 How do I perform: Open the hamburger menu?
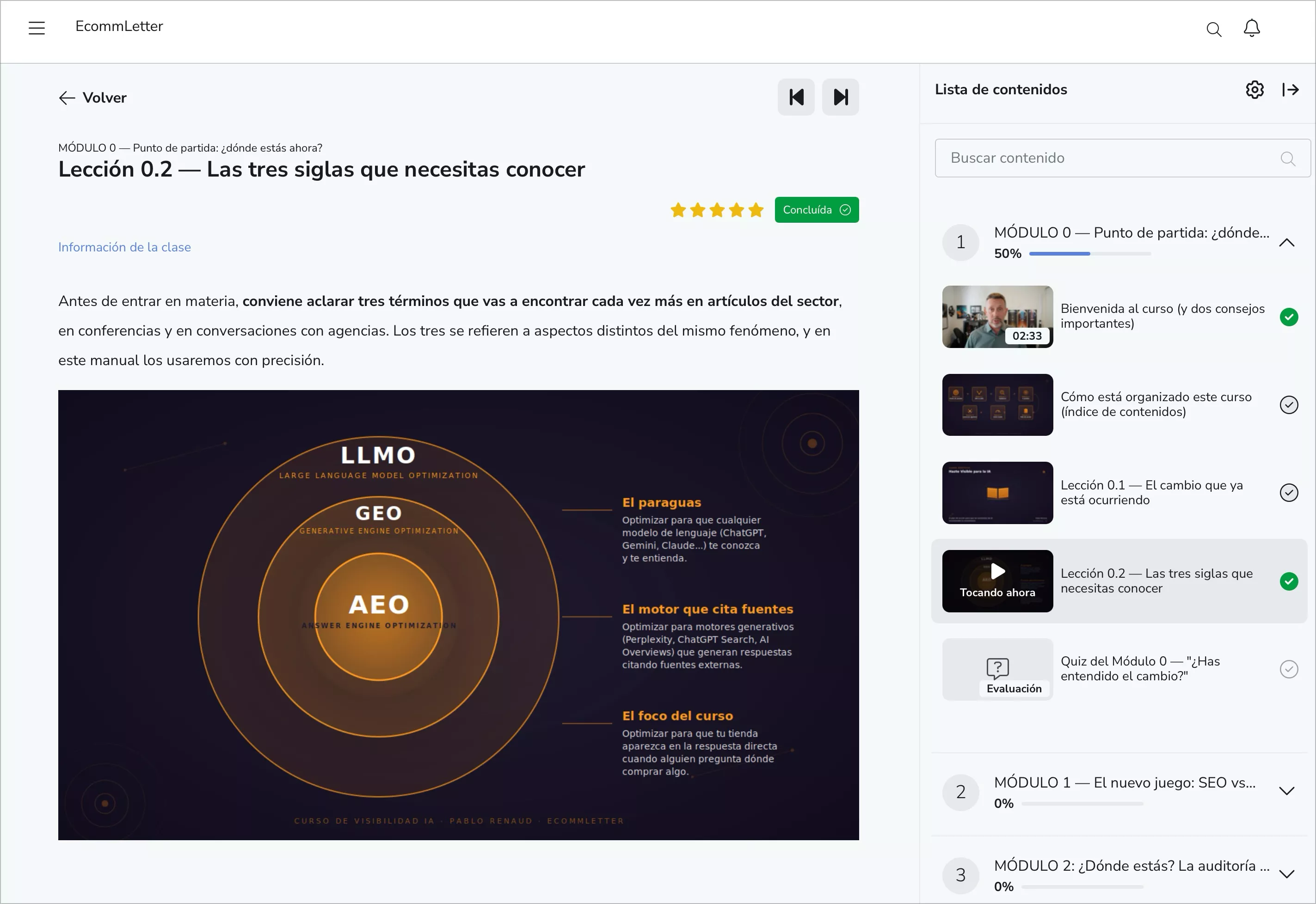[37, 28]
